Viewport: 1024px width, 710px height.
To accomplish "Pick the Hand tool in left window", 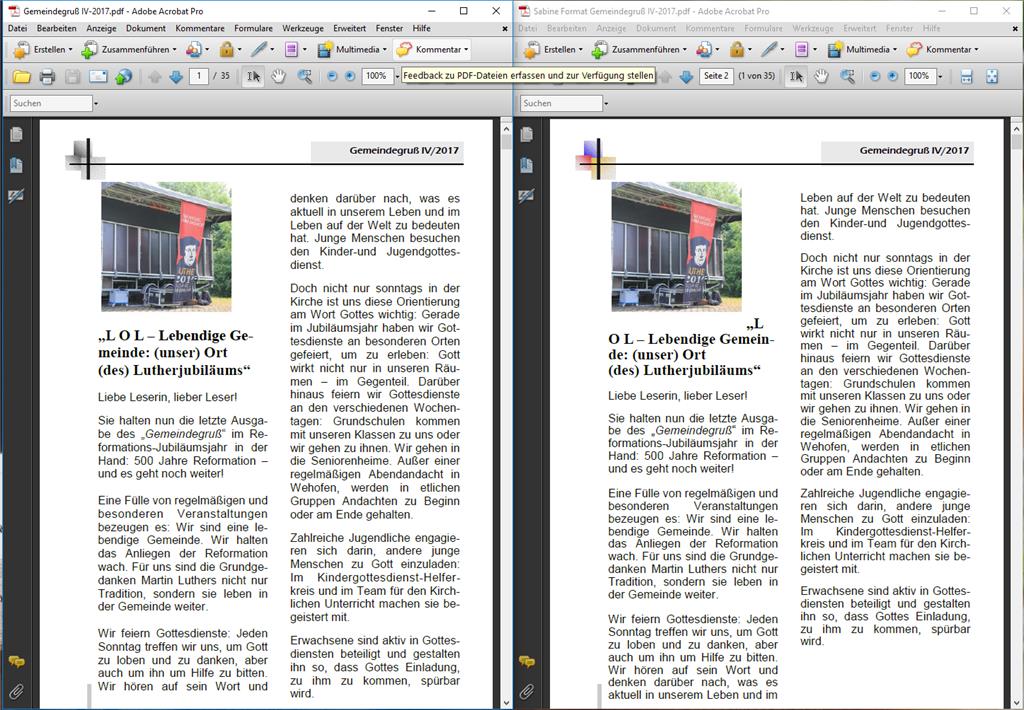I will coord(278,76).
